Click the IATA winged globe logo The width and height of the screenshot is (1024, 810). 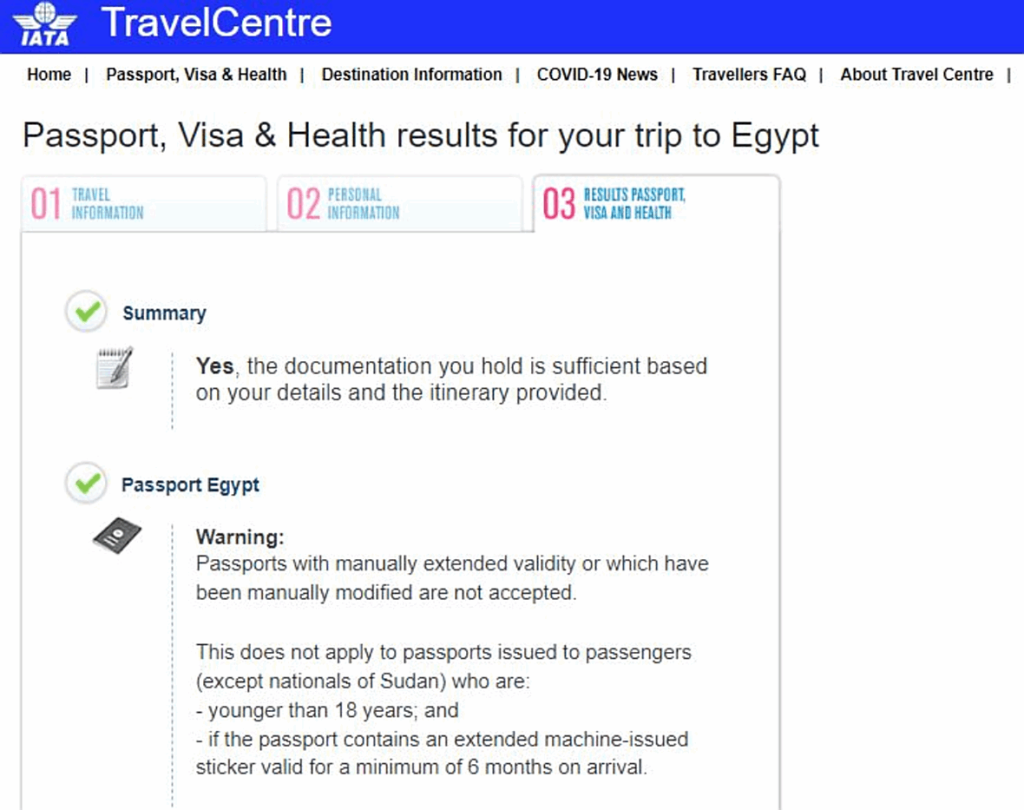45,25
